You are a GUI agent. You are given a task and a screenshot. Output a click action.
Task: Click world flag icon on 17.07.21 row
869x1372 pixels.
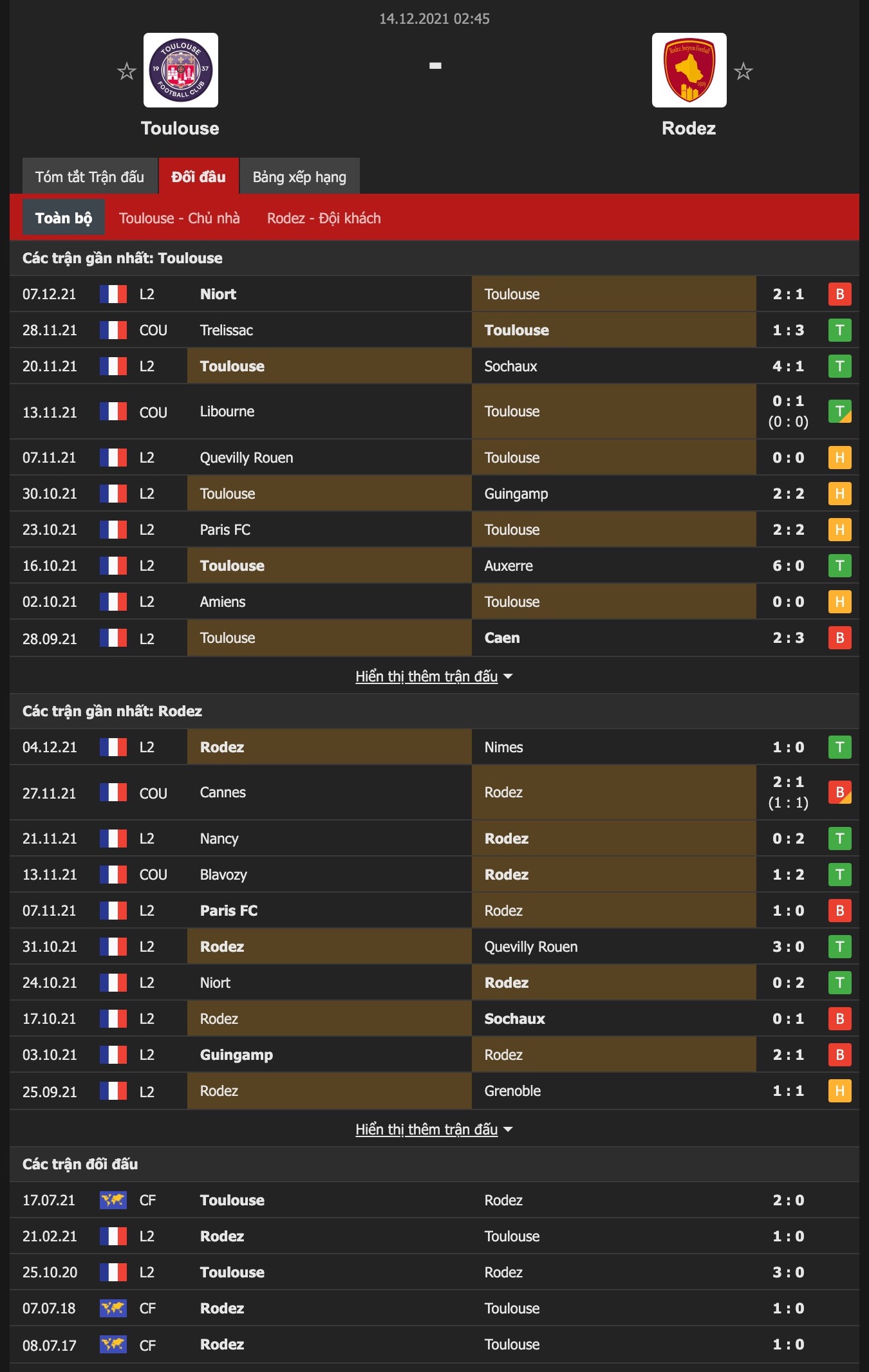(113, 1200)
